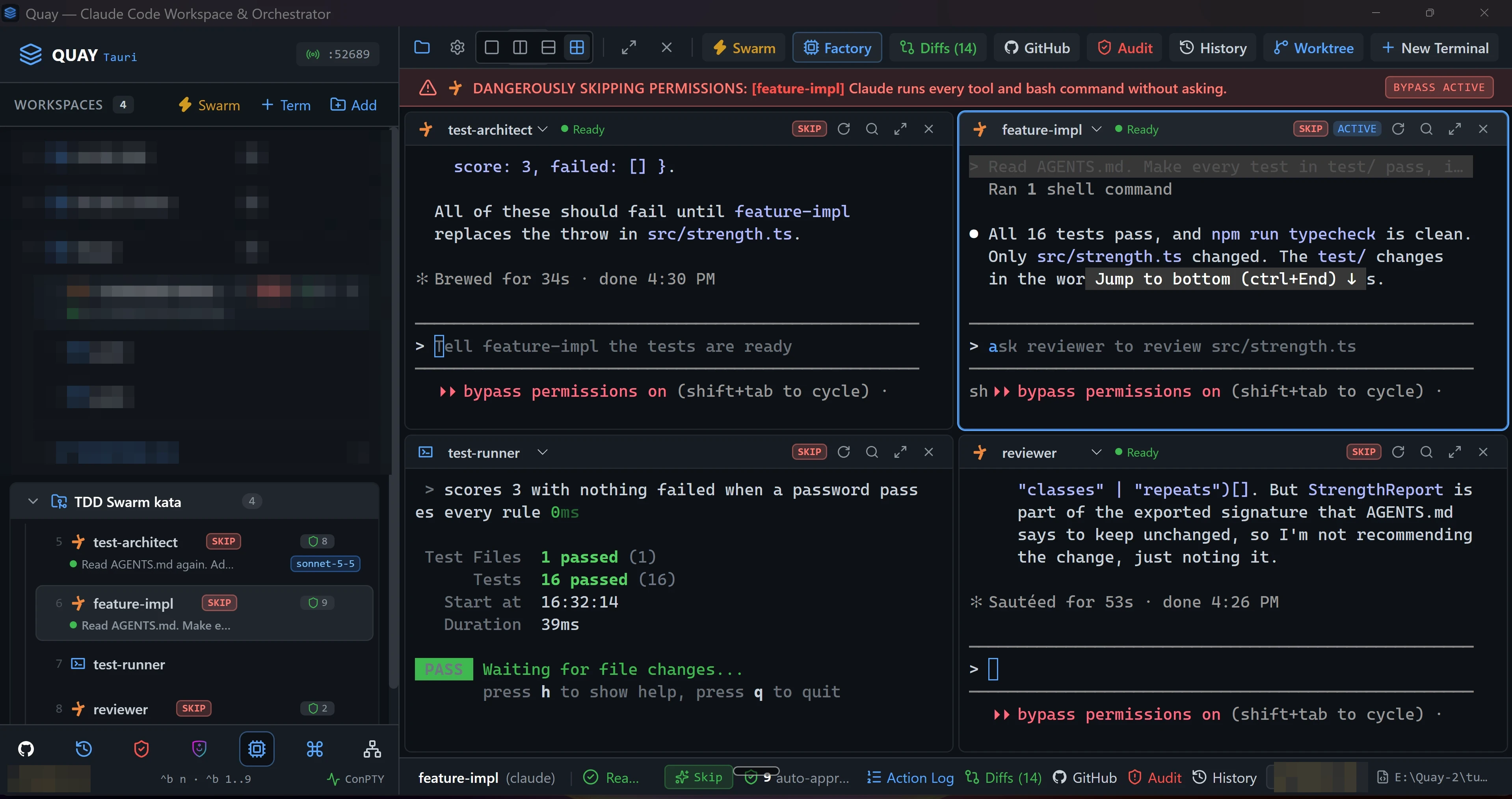1512x799 pixels.
Task: Open Action Log in the status bar
Action: click(x=910, y=777)
